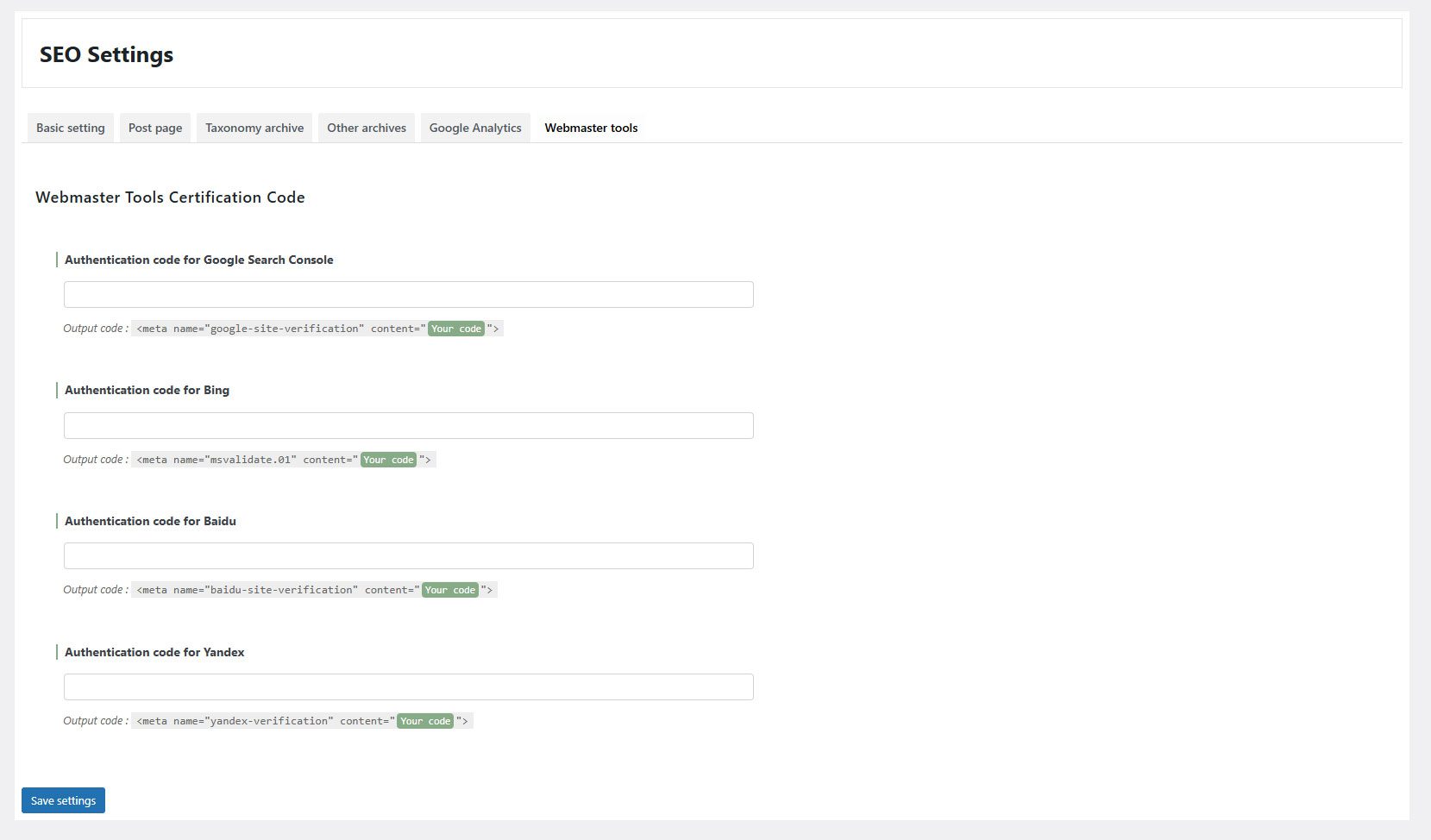The width and height of the screenshot is (1431, 840).
Task: Click the yandex-verification meta code snippet
Action: [x=302, y=721]
